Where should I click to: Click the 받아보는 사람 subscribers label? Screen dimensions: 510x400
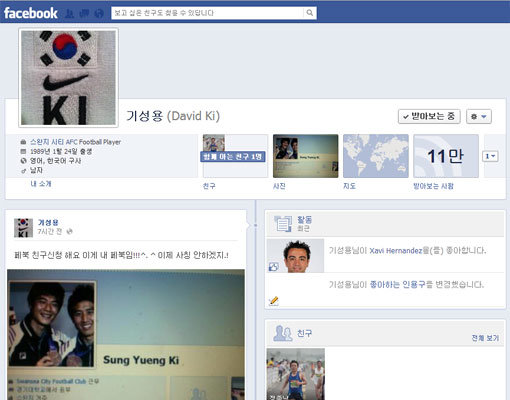433,186
